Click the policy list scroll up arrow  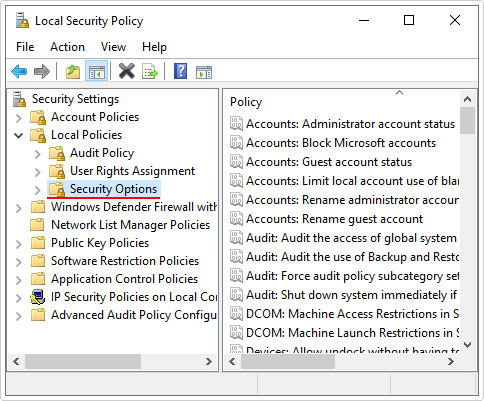click(467, 99)
